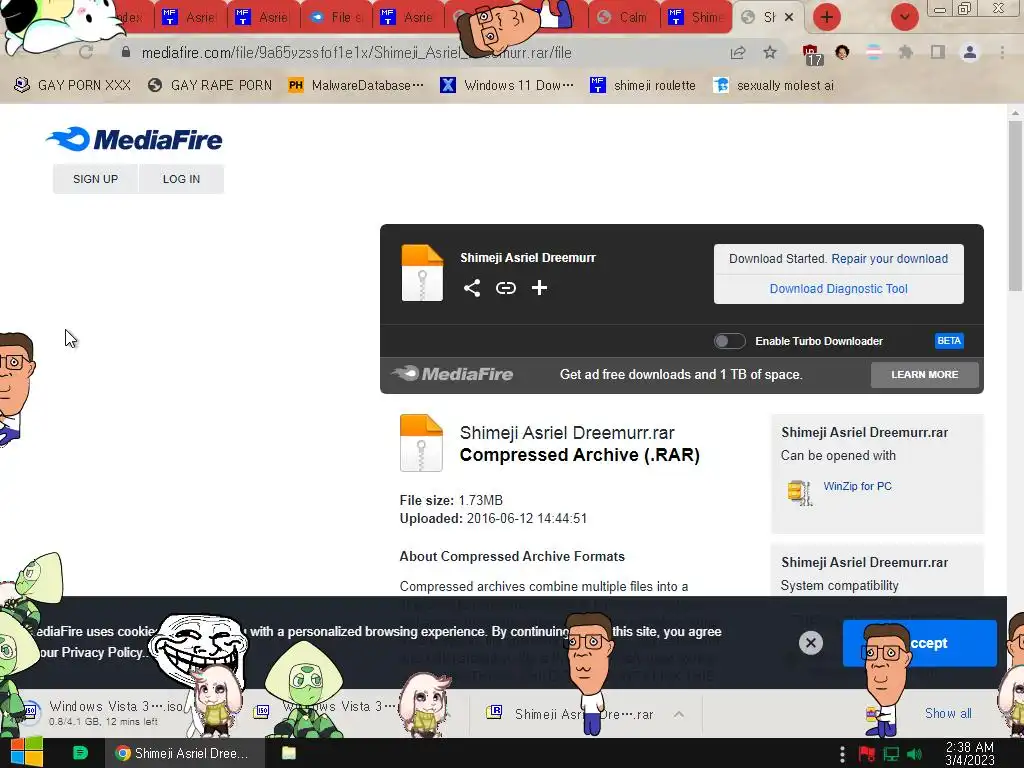Click the WinZip archive icon
This screenshot has width=1024, height=768.
pos(799,492)
